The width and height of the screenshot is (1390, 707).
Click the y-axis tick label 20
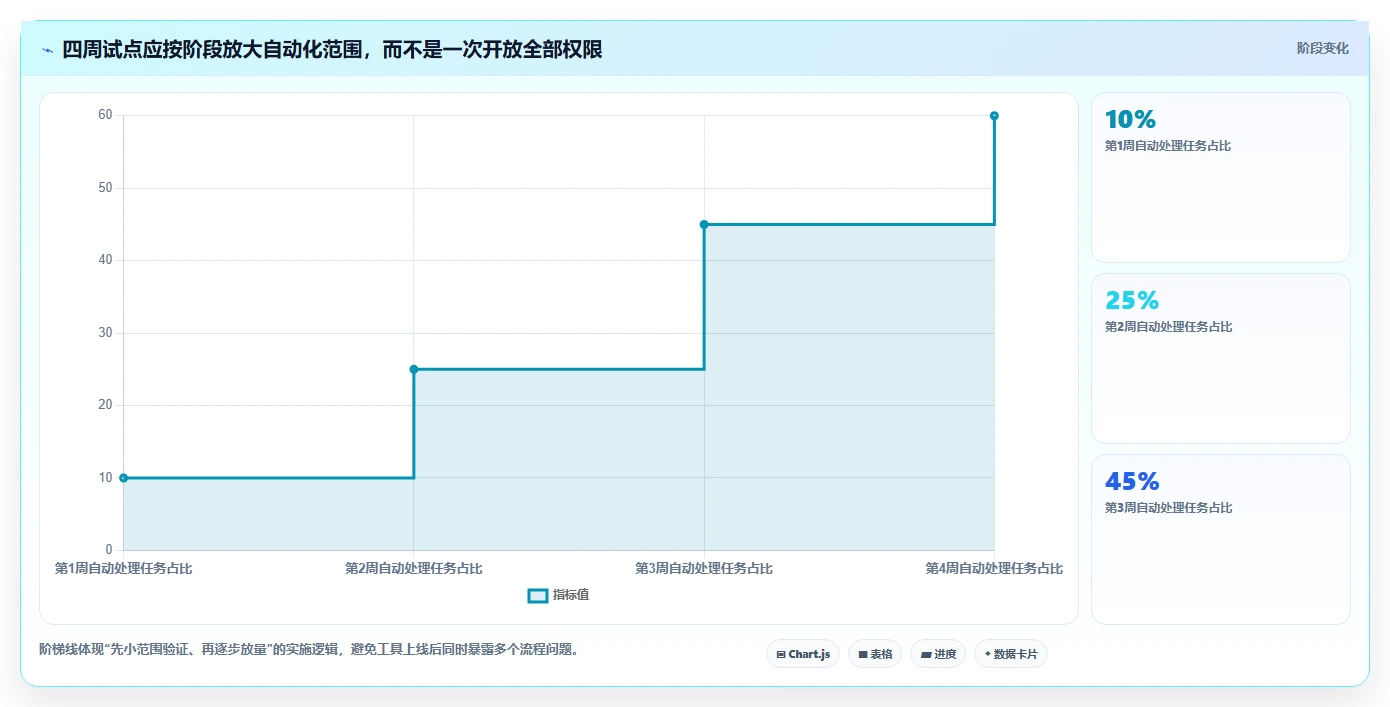point(105,405)
